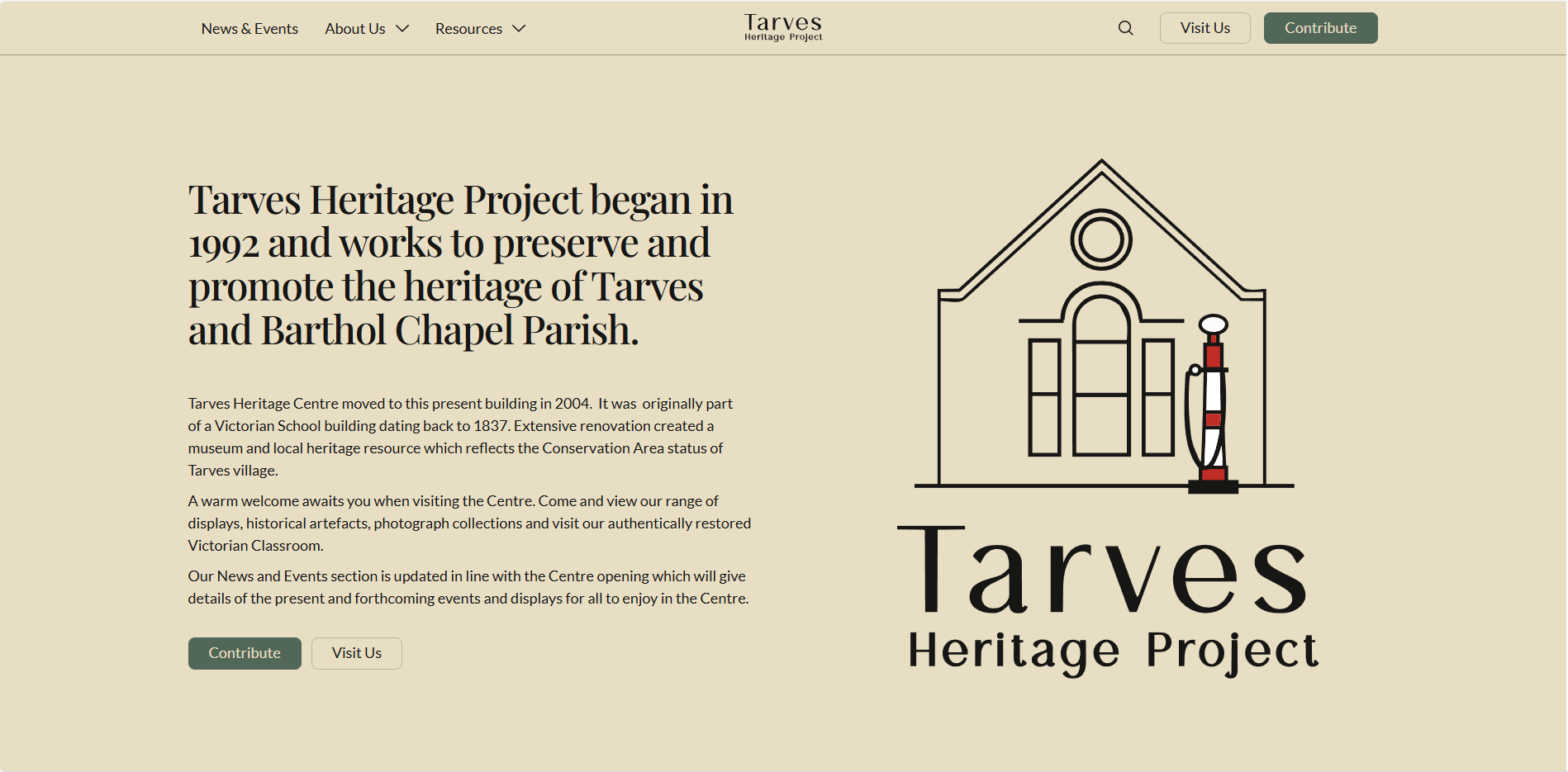
Task: Click the Visit Us button in header
Action: [1205, 28]
